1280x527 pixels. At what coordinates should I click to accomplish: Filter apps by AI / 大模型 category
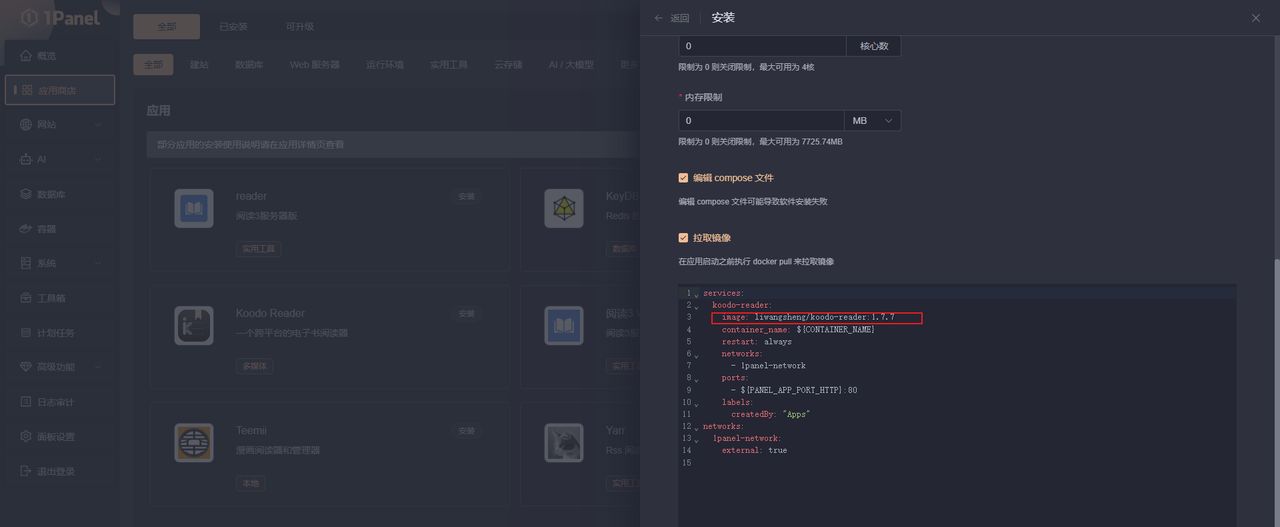click(571, 65)
